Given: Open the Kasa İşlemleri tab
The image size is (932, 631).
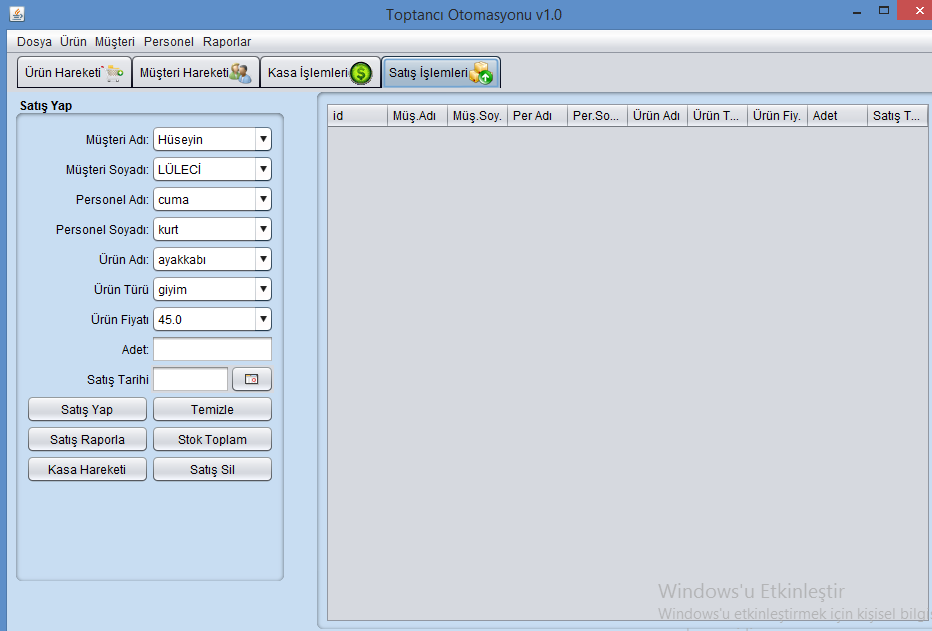Looking at the screenshot, I should 319,73.
